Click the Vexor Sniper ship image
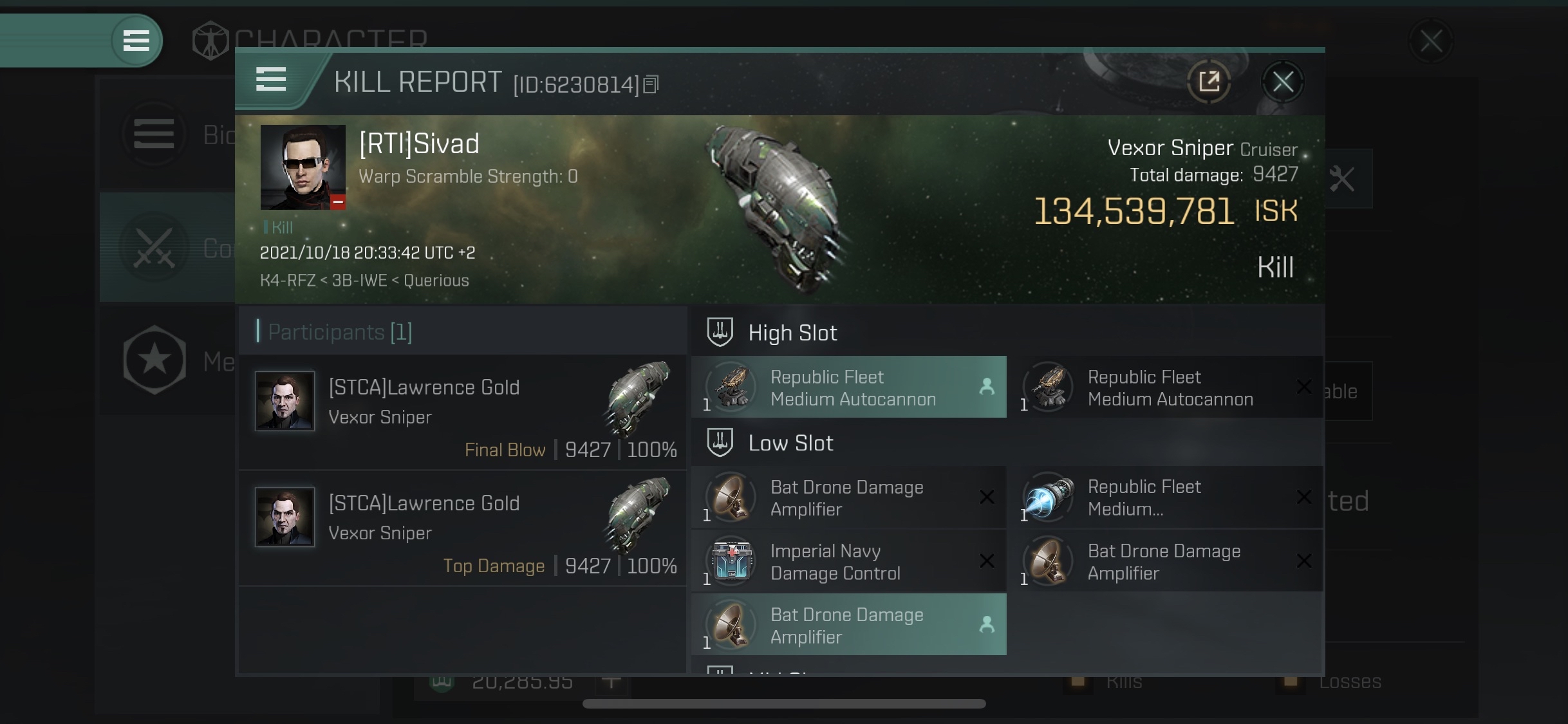The image size is (1568, 724). 776,206
